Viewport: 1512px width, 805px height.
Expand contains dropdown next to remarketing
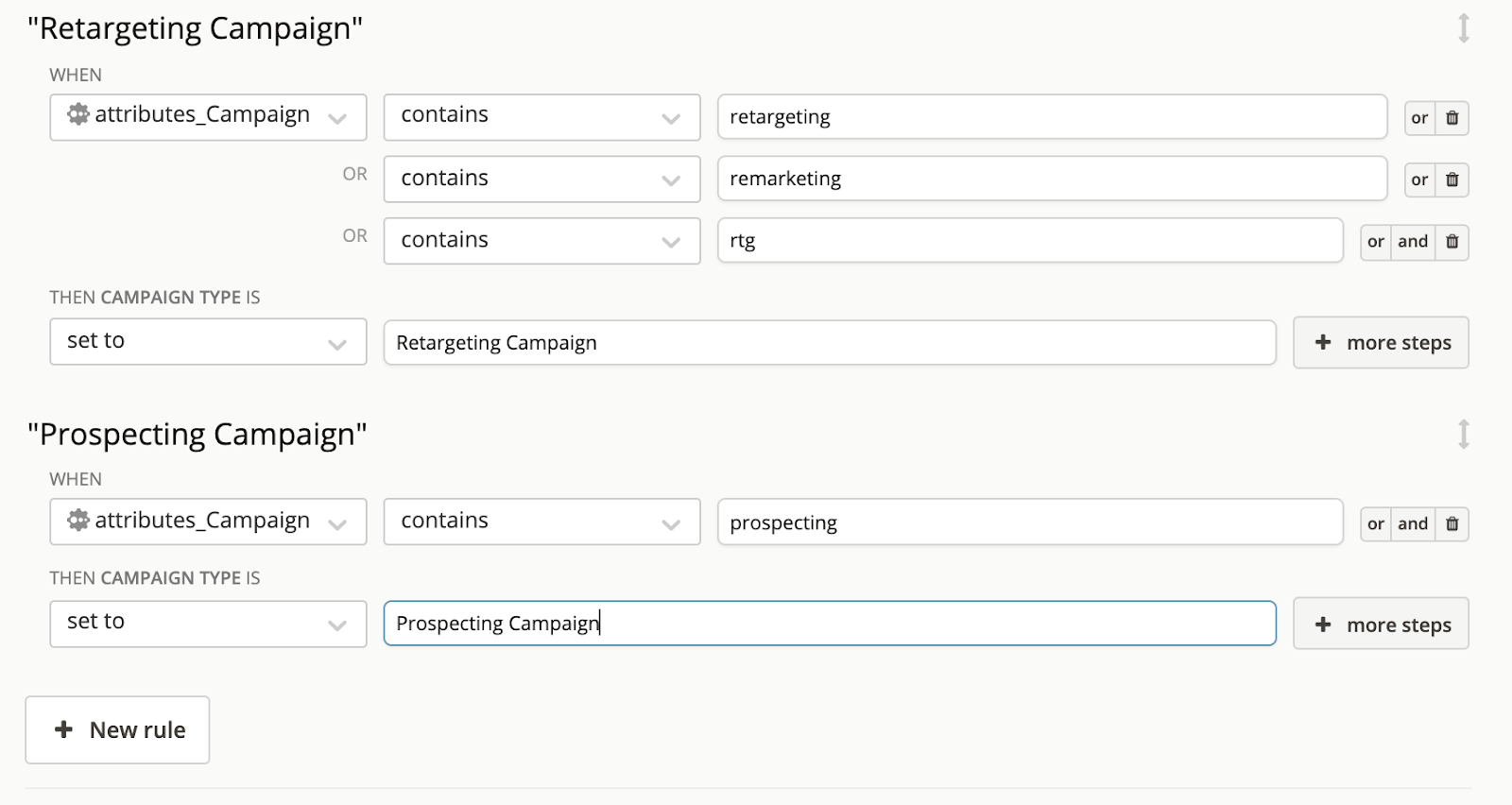pos(541,180)
